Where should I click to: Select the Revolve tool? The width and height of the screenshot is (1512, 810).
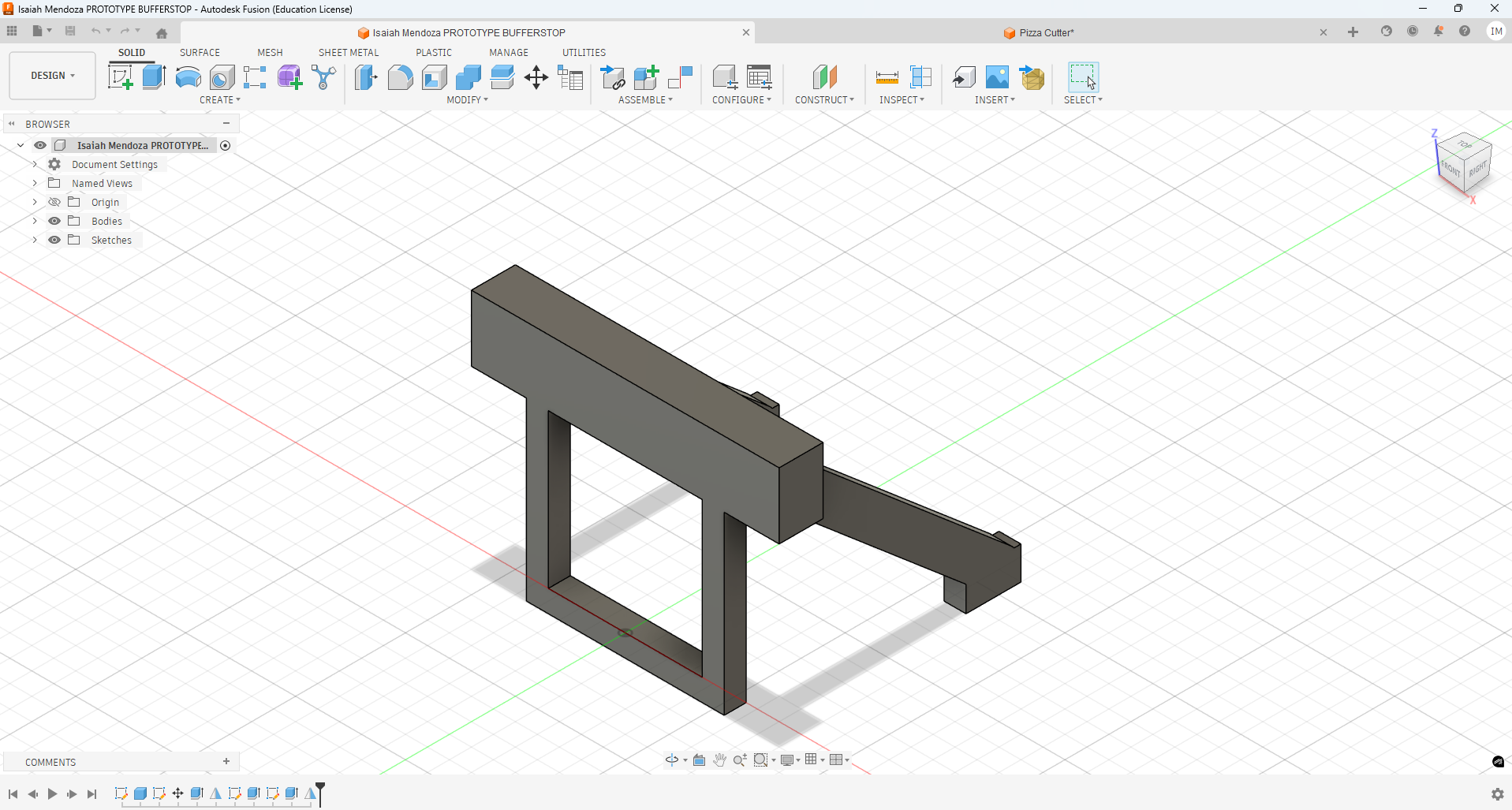pos(188,77)
